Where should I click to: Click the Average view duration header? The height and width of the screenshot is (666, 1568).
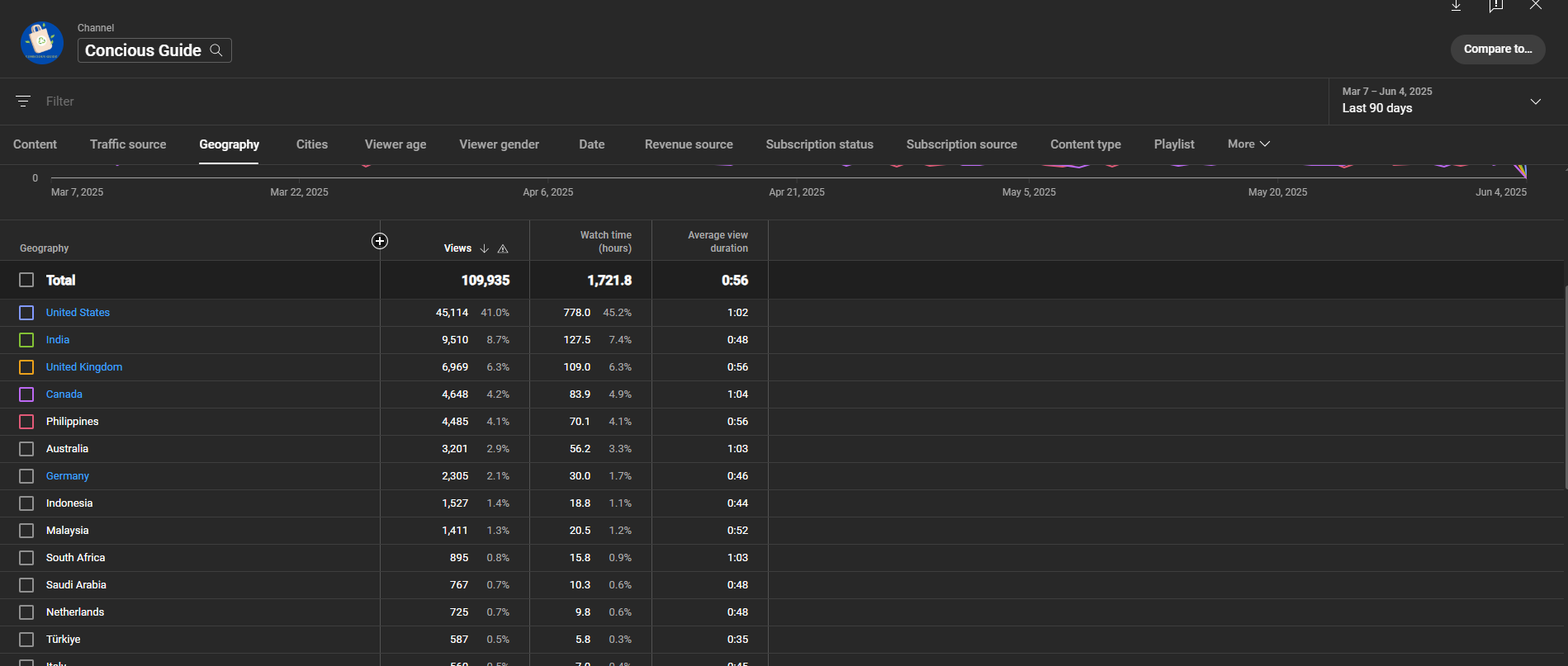718,242
